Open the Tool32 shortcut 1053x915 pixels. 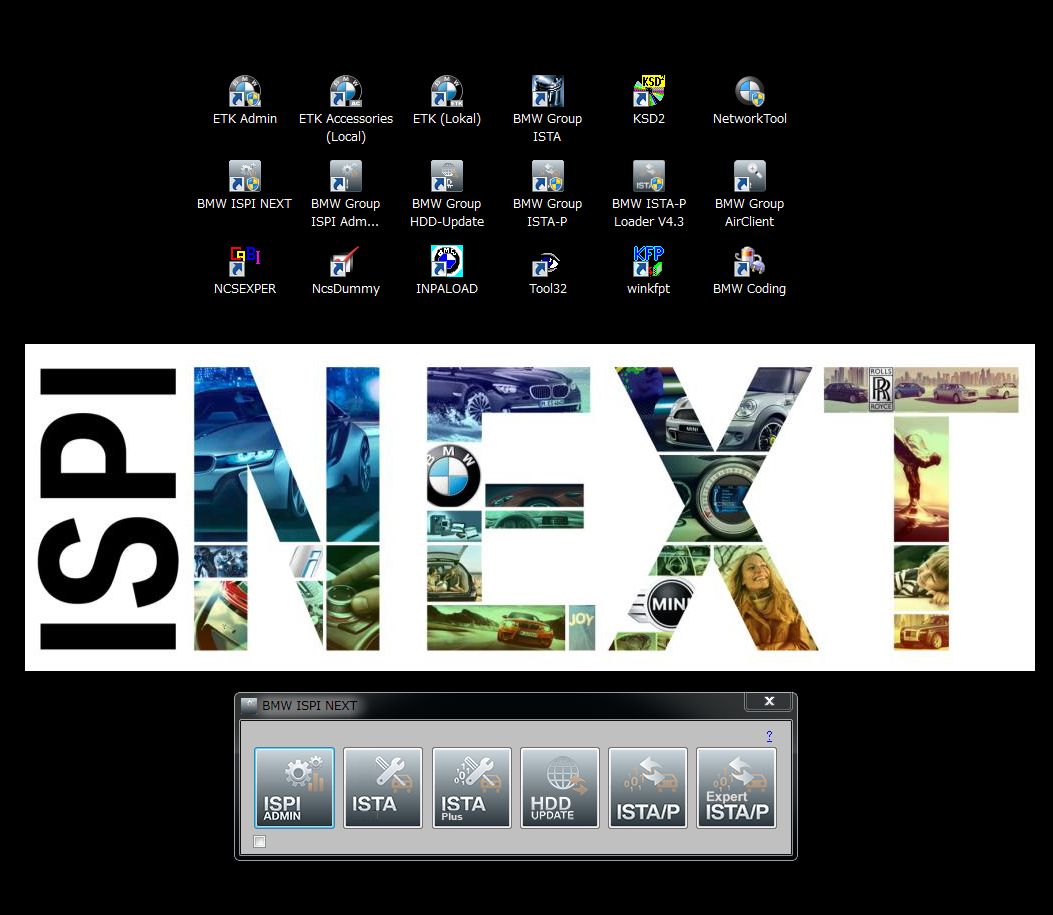pos(547,271)
